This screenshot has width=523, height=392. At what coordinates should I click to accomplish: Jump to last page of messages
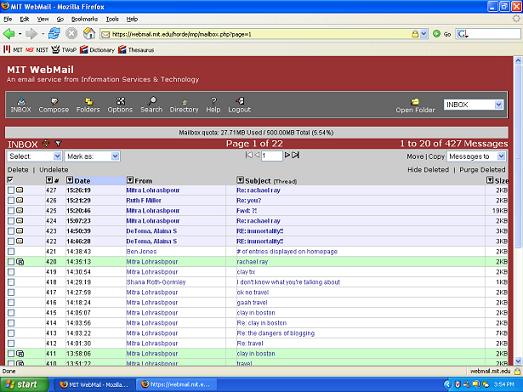[x=296, y=155]
